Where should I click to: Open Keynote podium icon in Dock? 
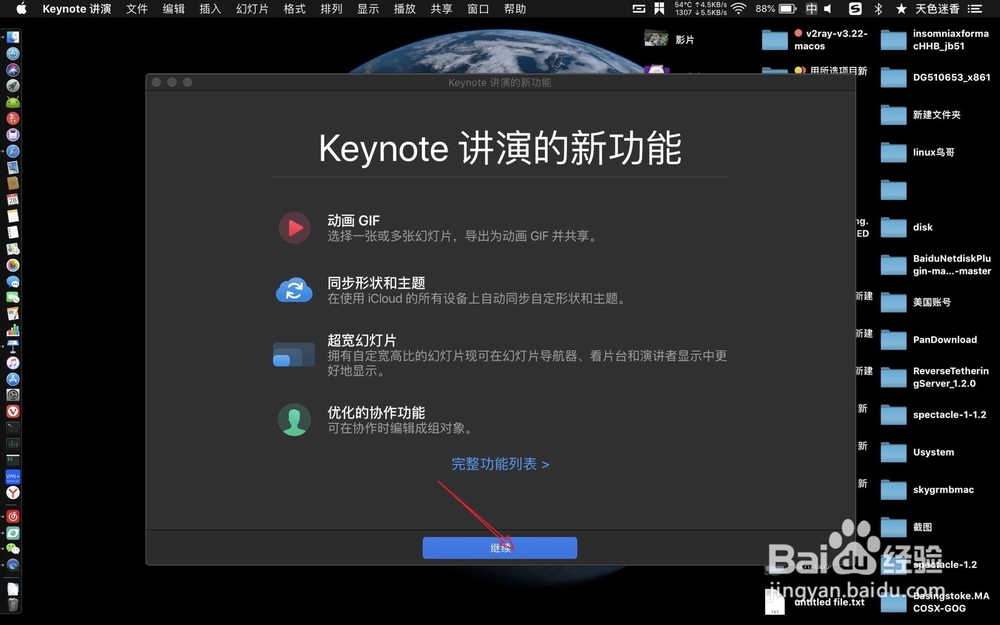(13, 346)
